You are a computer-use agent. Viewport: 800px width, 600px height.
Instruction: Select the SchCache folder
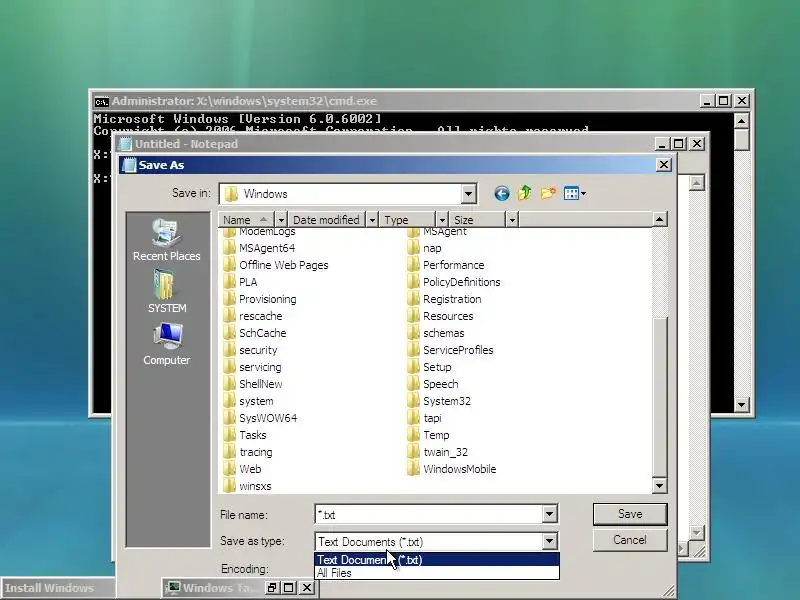click(x=255, y=333)
